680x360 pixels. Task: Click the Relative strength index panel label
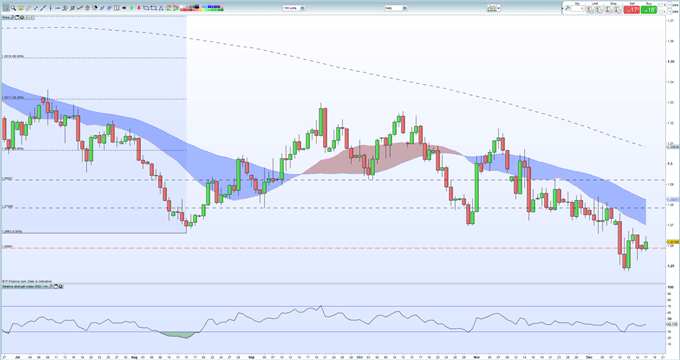[x=25, y=286]
